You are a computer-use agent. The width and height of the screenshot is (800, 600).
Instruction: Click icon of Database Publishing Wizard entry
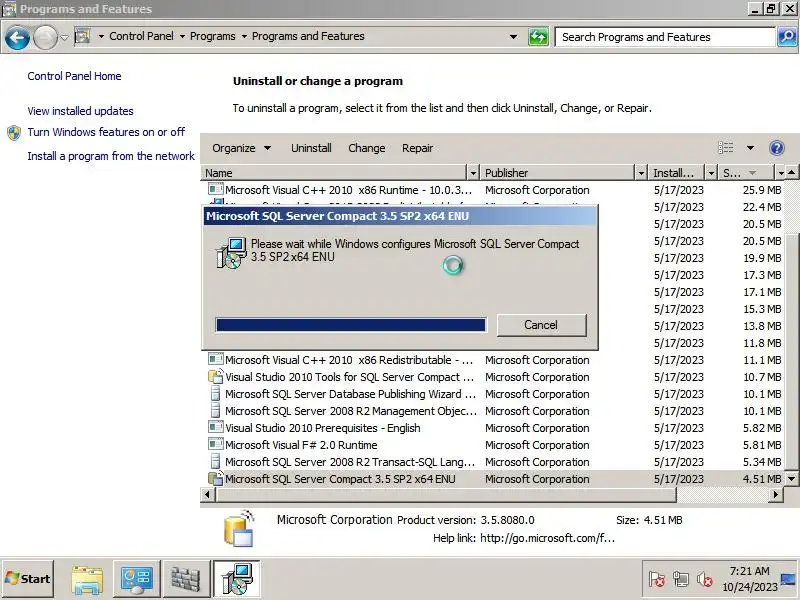(x=216, y=393)
